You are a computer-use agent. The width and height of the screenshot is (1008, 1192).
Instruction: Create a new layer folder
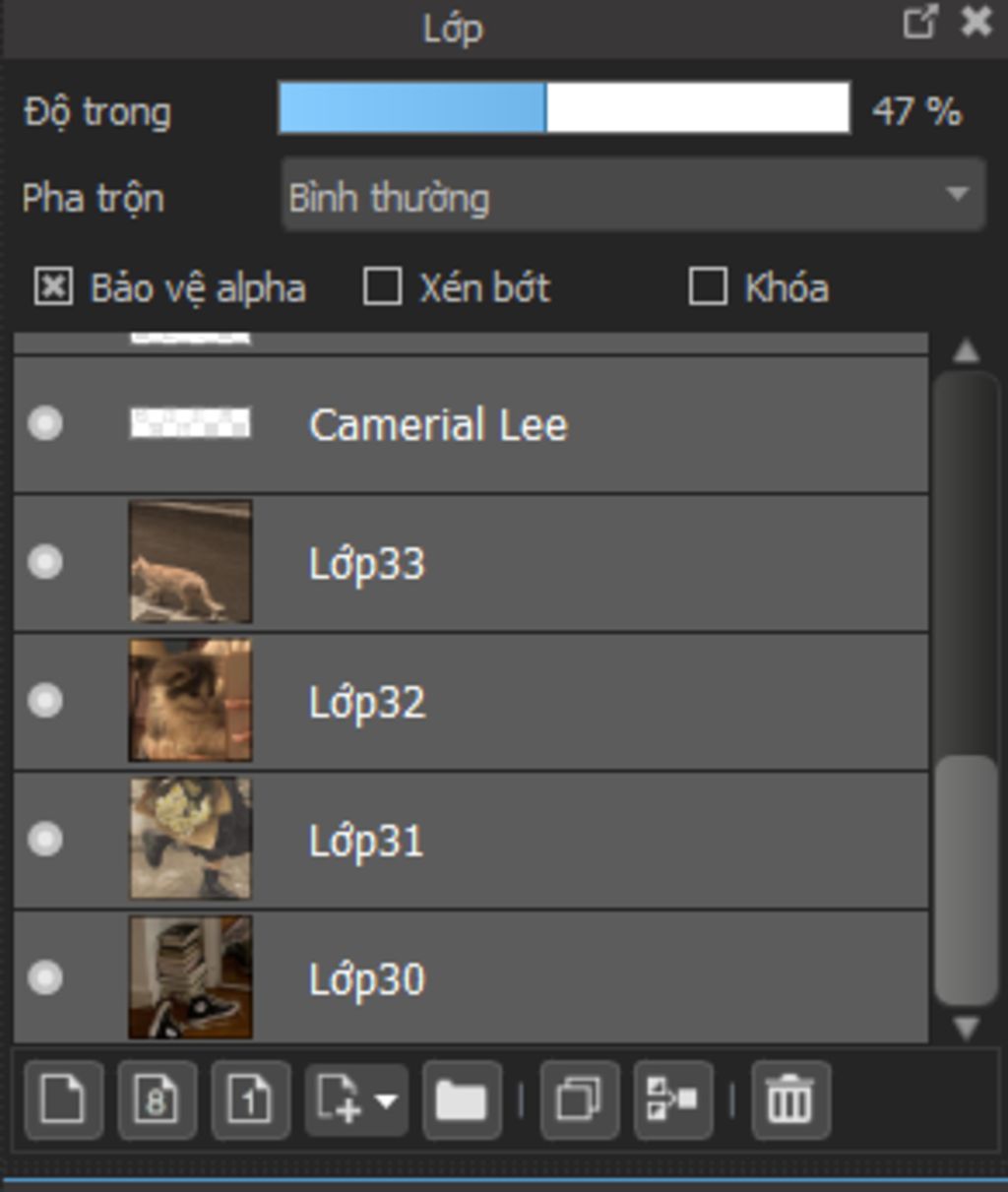(x=462, y=1099)
